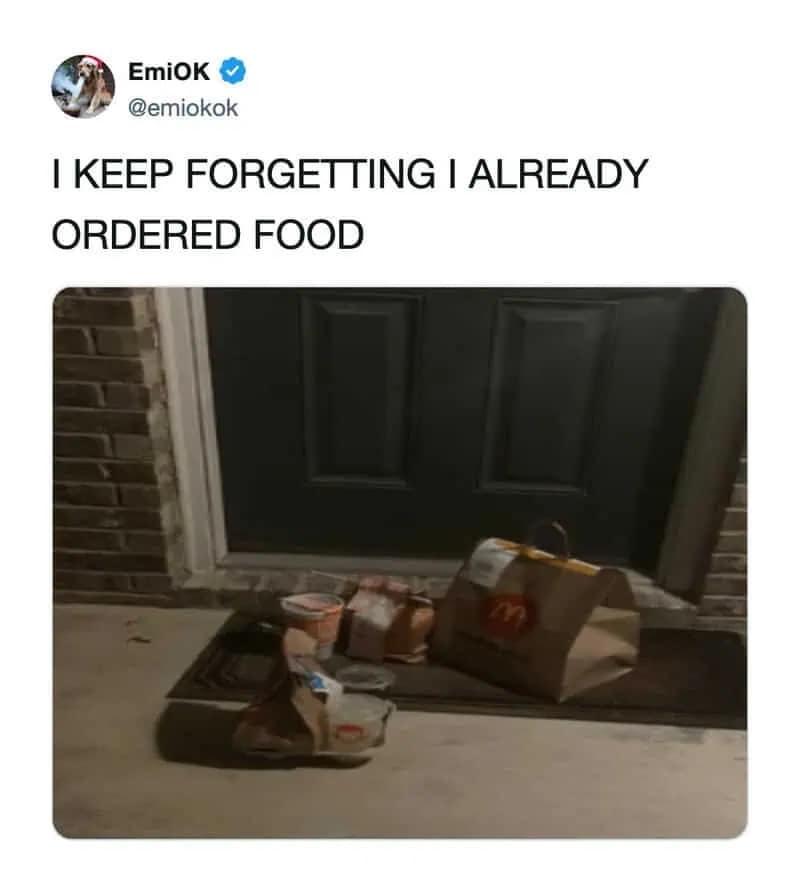Click the white door frame trim
The height and width of the screenshot is (893, 800).
[x=191, y=433]
